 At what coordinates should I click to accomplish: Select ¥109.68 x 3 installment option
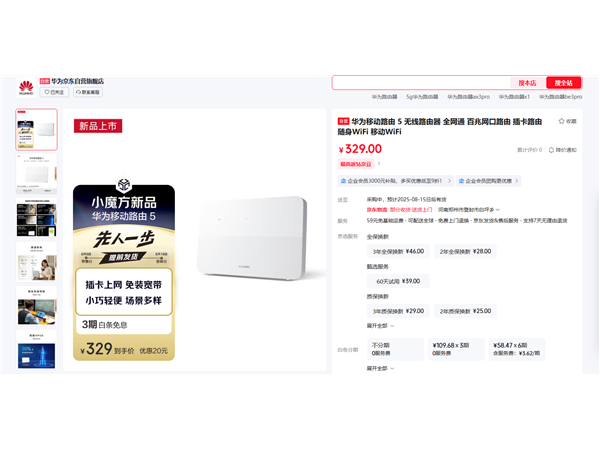point(456,349)
